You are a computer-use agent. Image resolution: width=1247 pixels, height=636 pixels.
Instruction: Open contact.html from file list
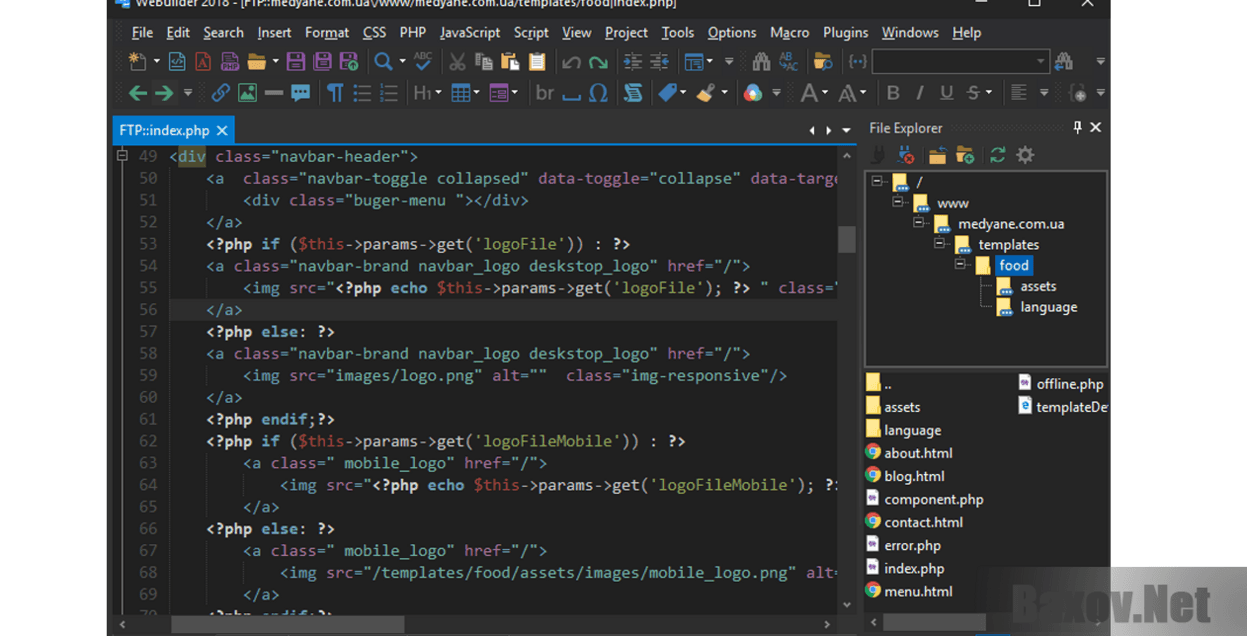pos(923,522)
